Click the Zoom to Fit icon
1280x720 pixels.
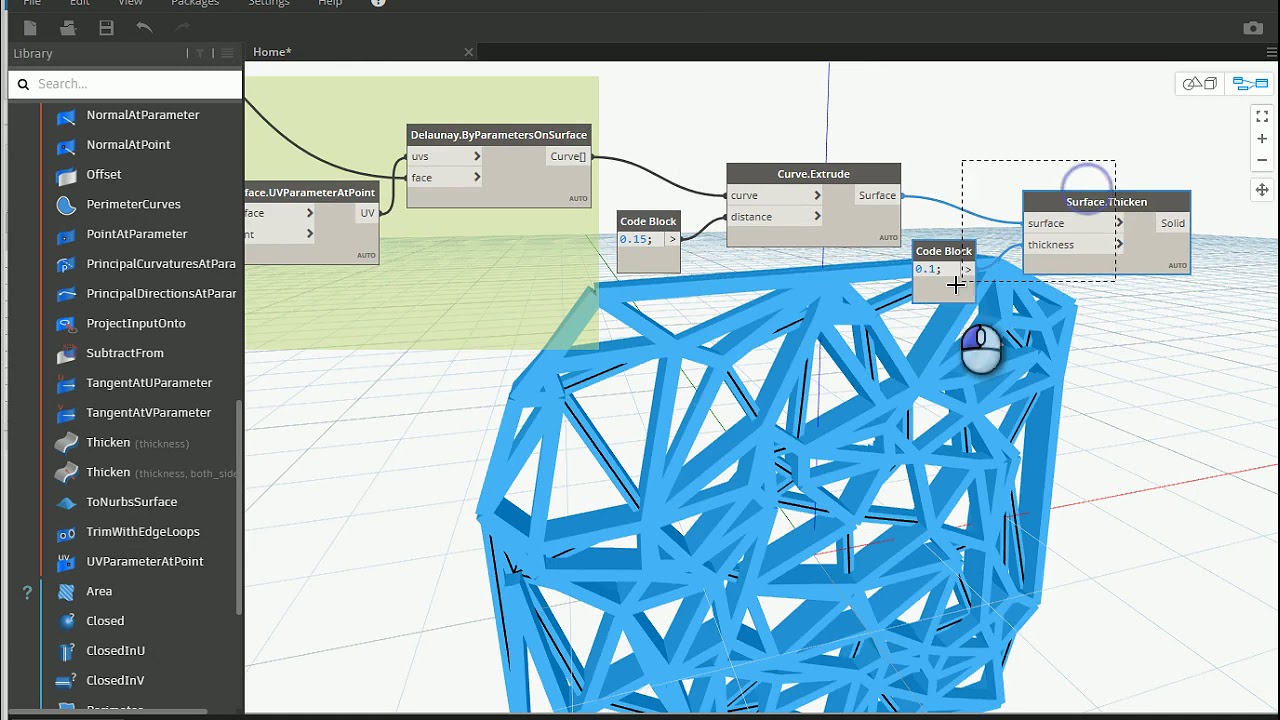(x=1262, y=117)
